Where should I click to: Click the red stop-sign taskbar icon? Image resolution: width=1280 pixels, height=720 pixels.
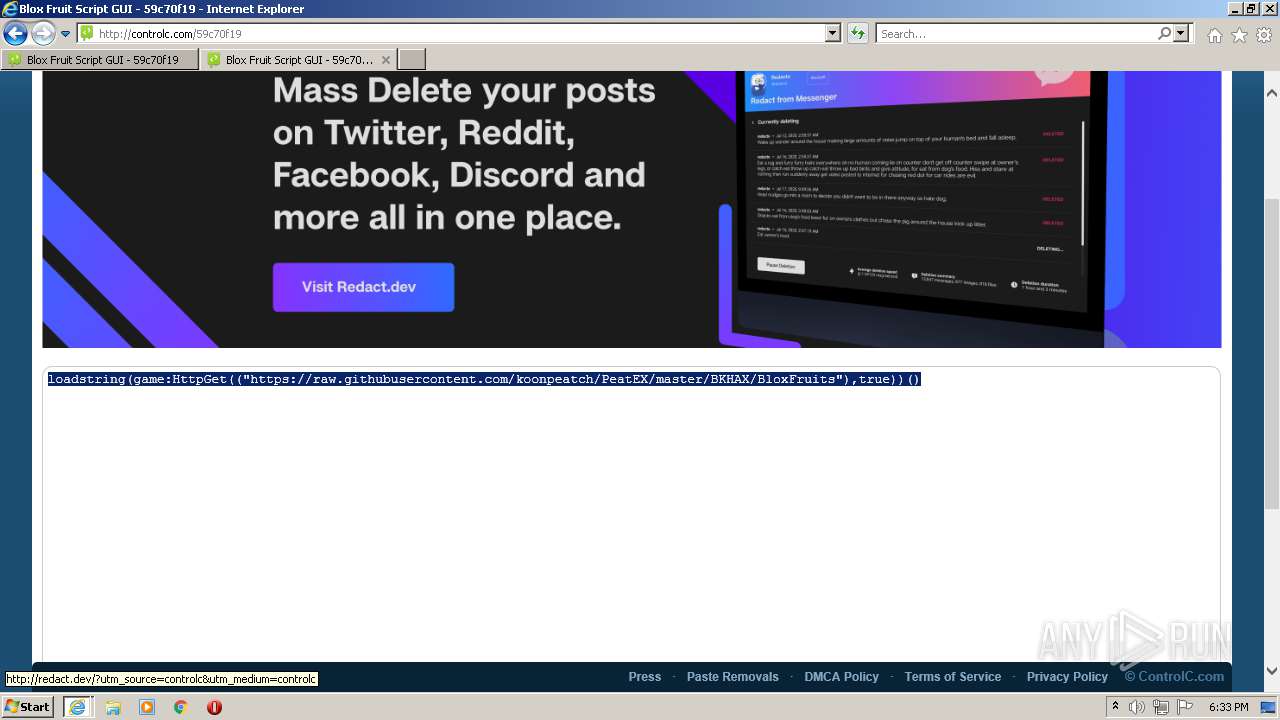[x=214, y=707]
